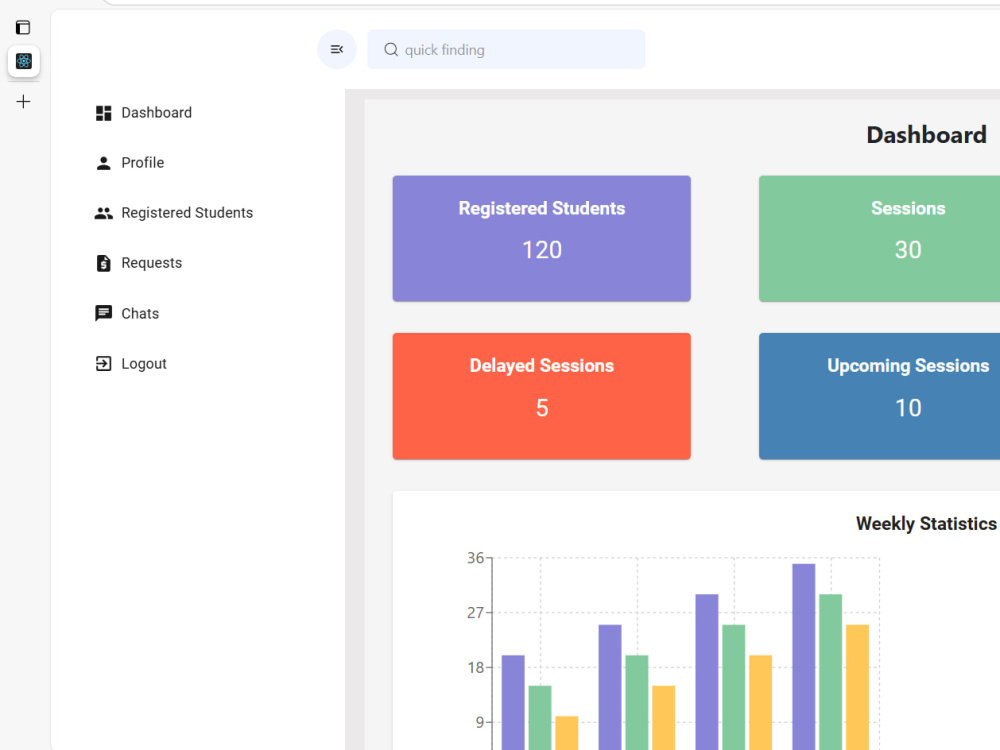Viewport: 1000px width, 750px height.
Task: Open the Upcoming Sessions 10 card
Action: pos(879,396)
